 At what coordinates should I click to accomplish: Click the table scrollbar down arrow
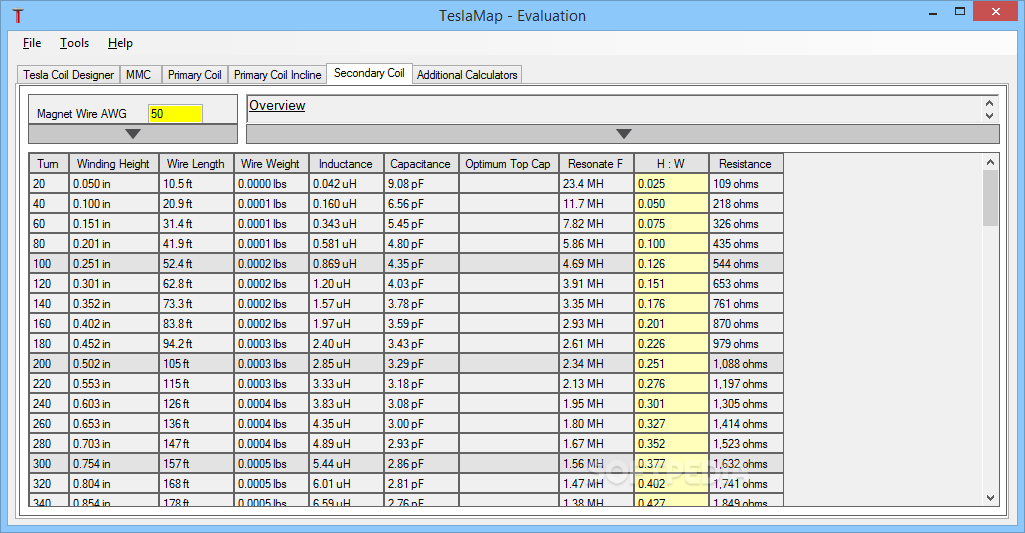[x=990, y=498]
